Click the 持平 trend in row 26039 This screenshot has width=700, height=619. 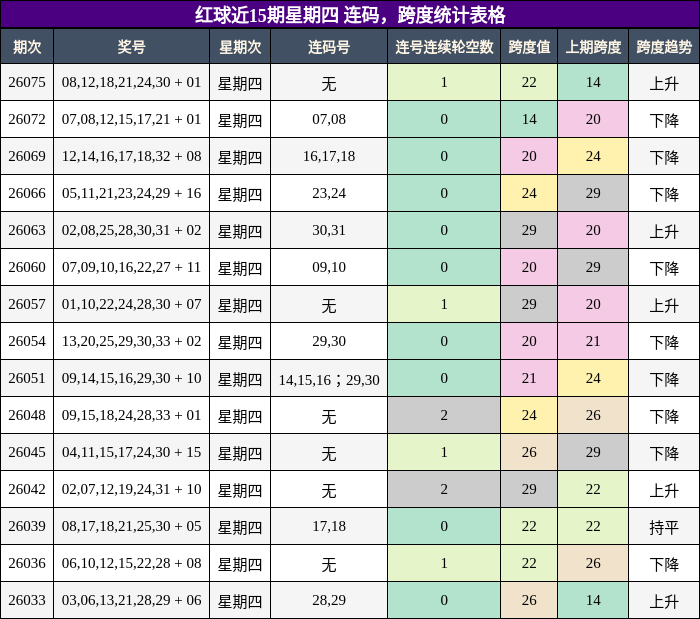(664, 528)
